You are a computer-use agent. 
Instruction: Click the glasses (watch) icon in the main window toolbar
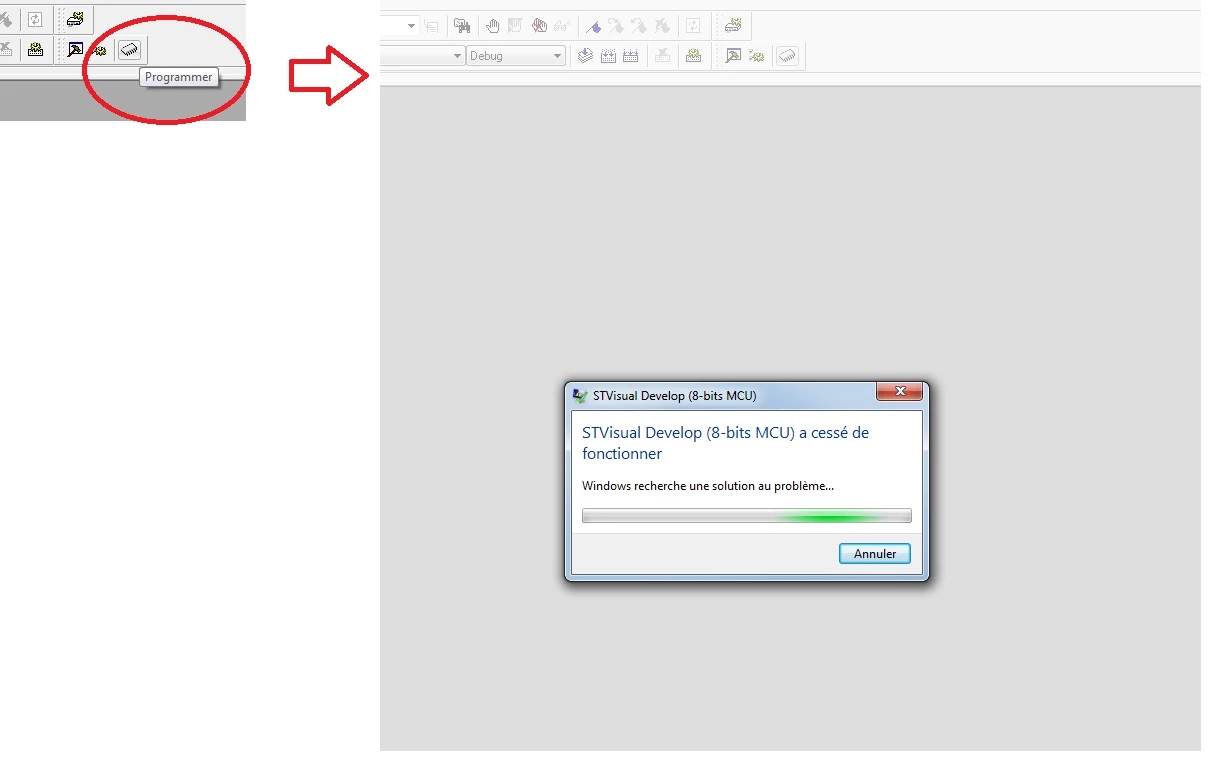[562, 26]
